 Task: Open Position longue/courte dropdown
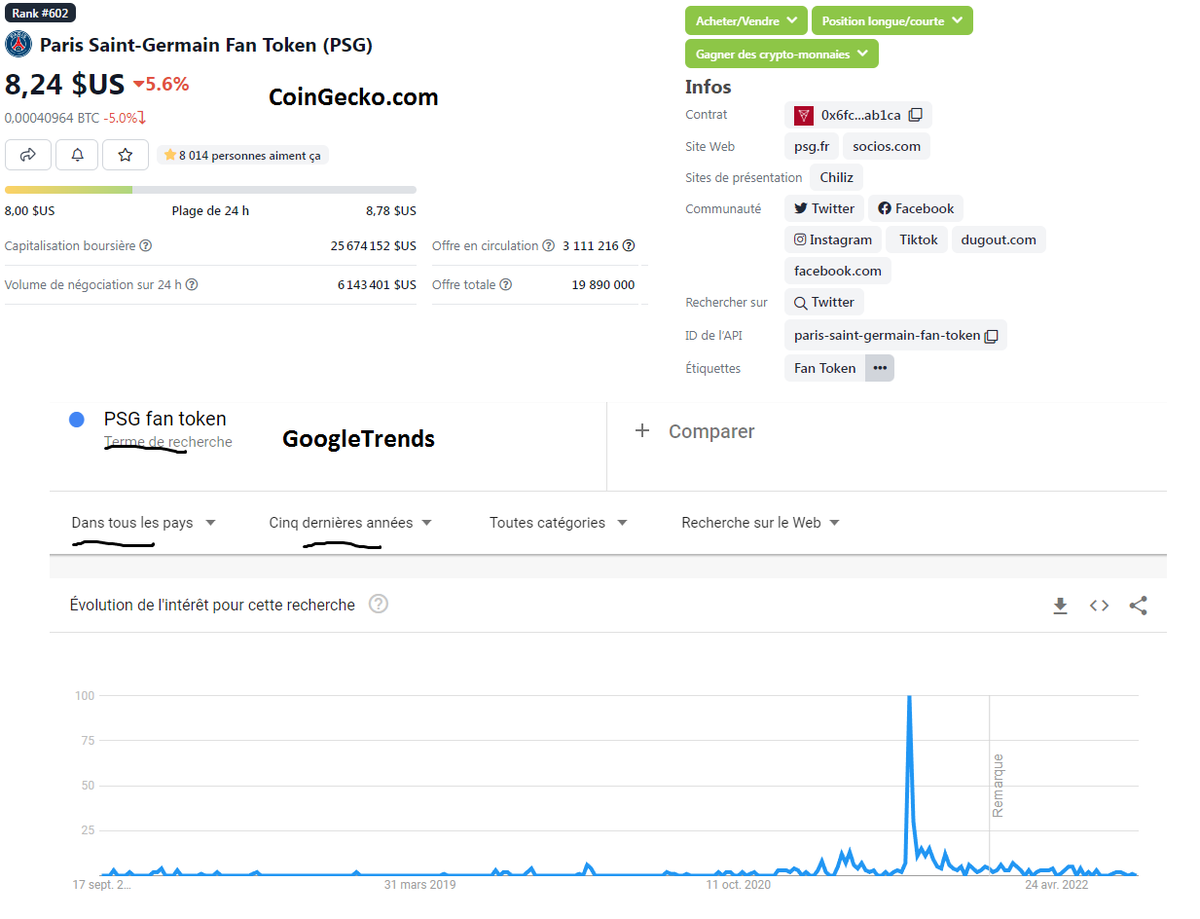892,20
